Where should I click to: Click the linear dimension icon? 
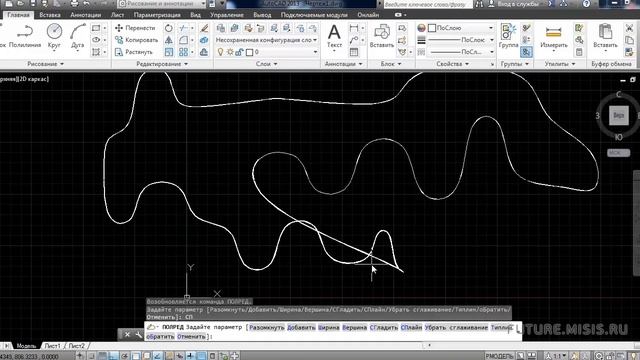[x=354, y=28]
